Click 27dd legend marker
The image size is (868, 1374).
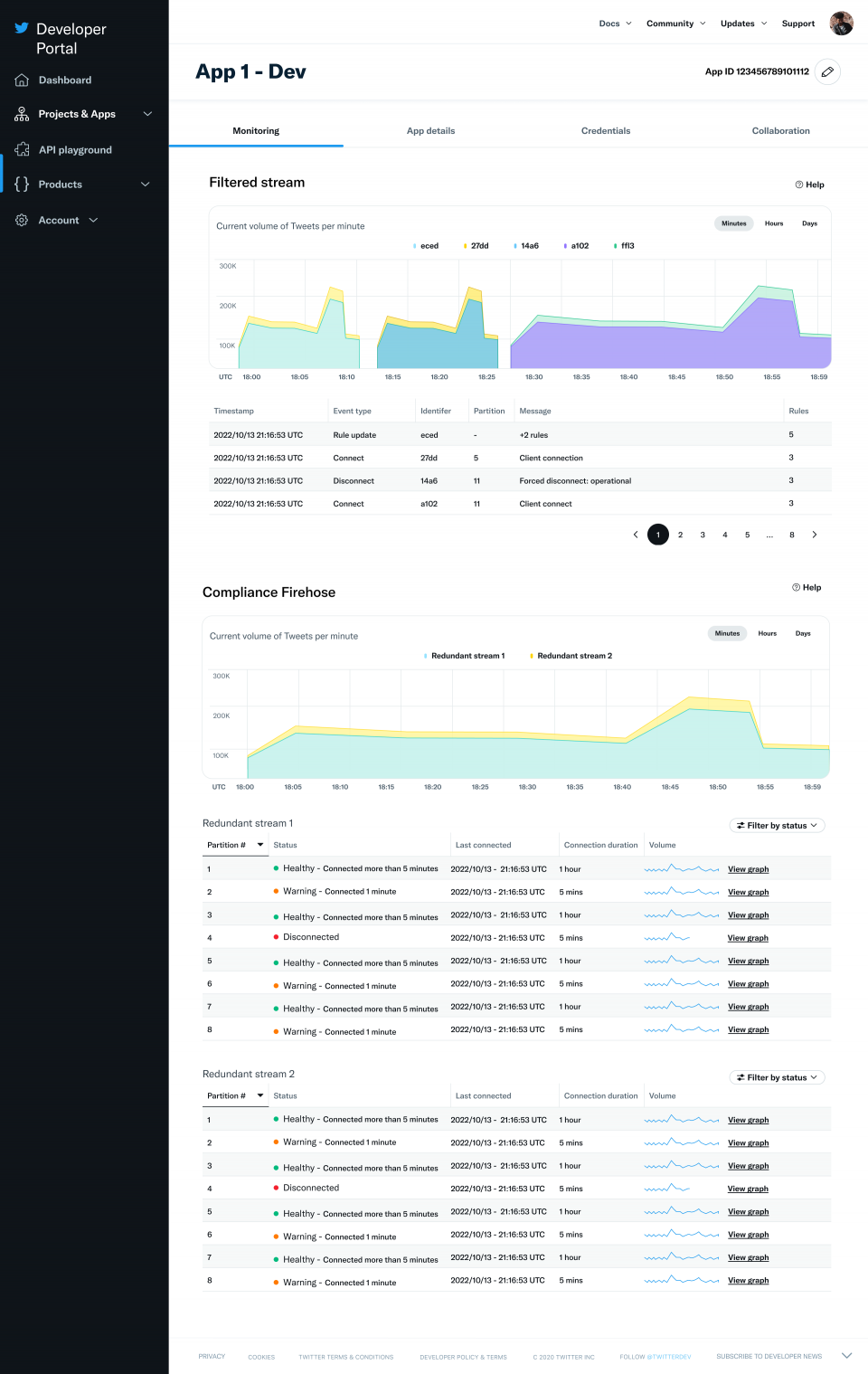coord(465,246)
